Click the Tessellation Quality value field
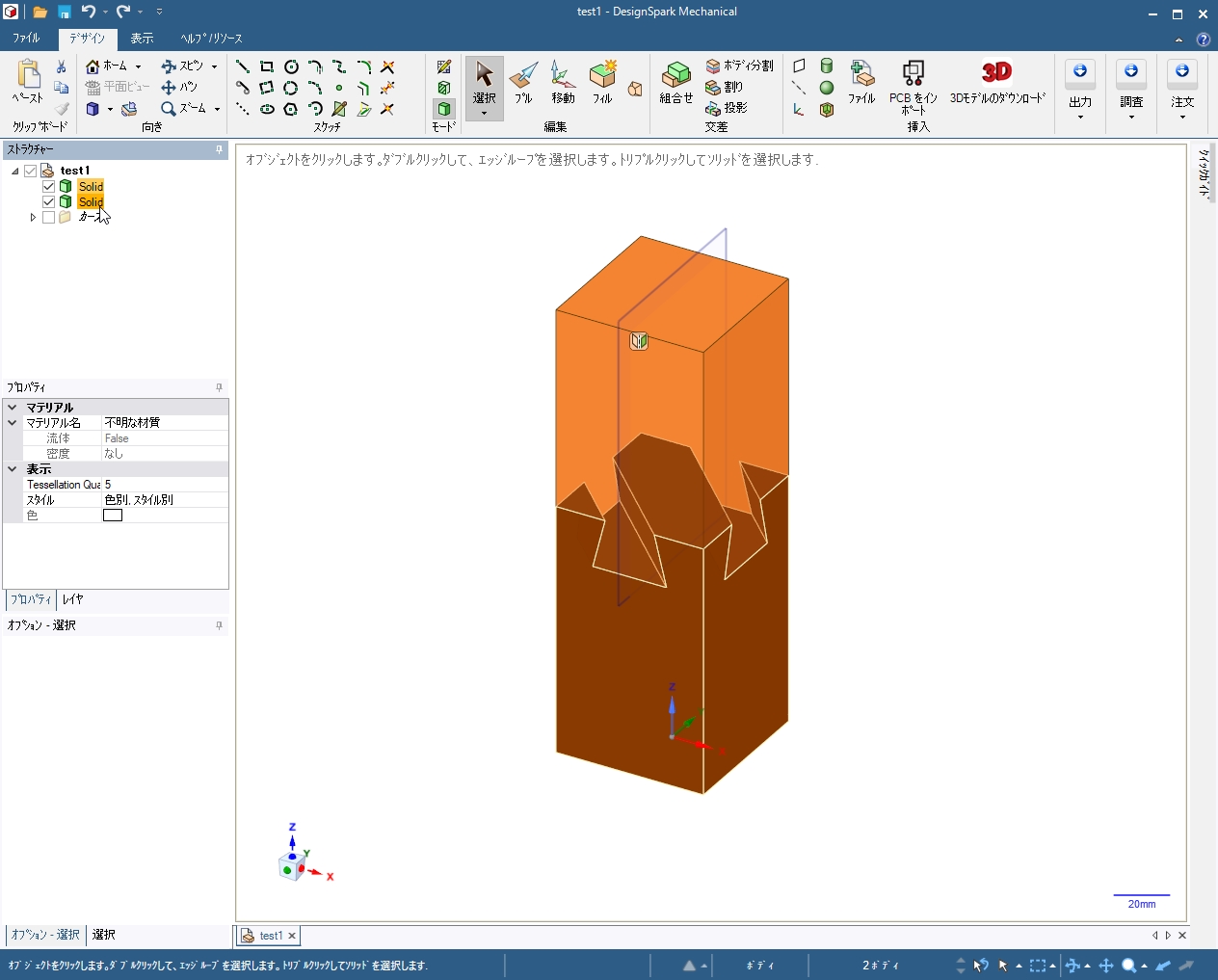1218x980 pixels. (x=164, y=485)
